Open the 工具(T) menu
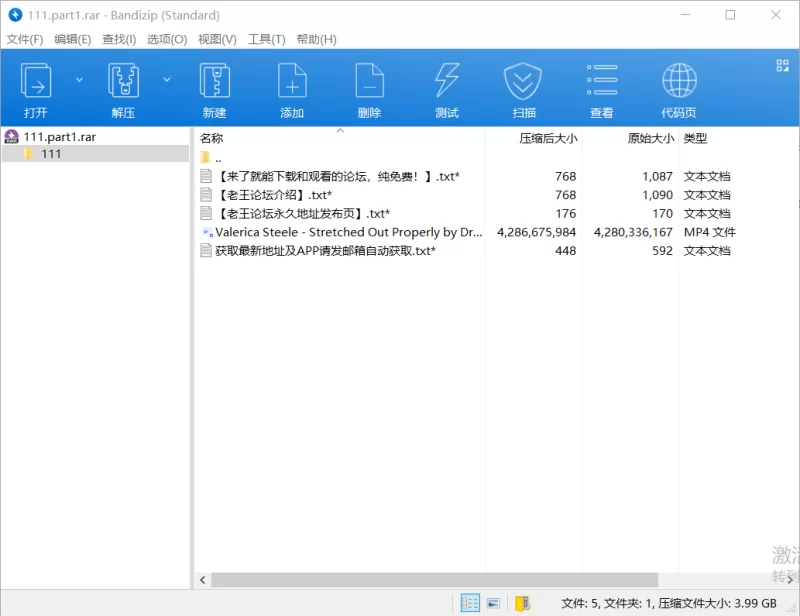This screenshot has width=800, height=616. (x=266, y=39)
